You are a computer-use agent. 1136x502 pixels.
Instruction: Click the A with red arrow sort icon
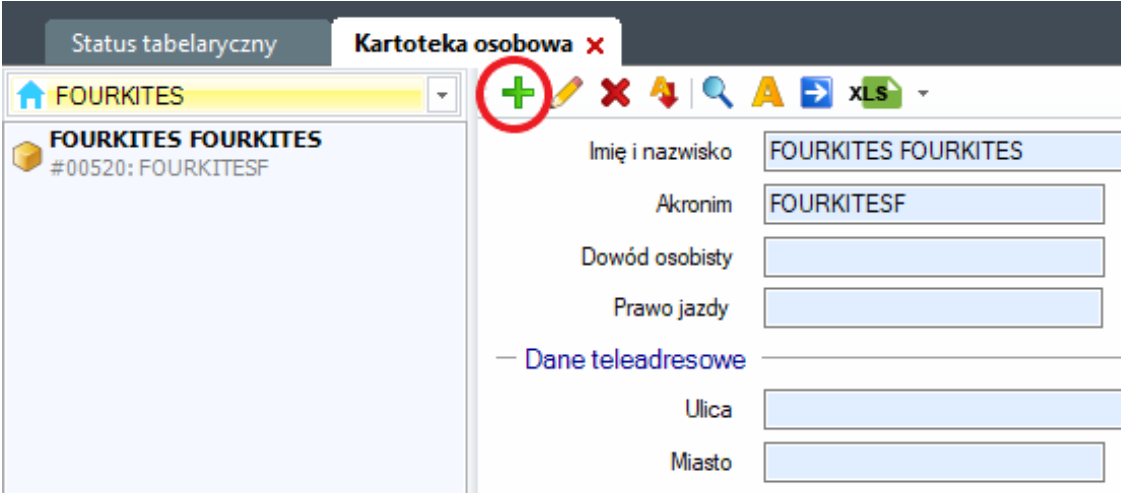pos(663,94)
